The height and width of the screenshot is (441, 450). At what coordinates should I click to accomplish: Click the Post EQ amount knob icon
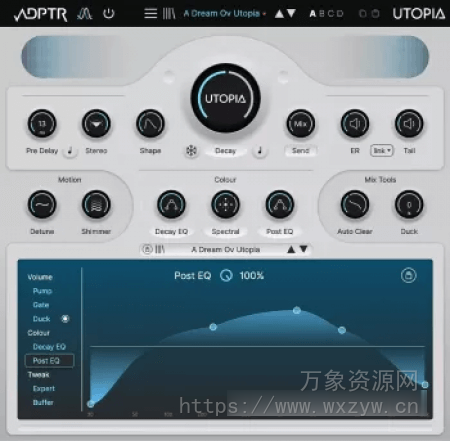coord(226,276)
